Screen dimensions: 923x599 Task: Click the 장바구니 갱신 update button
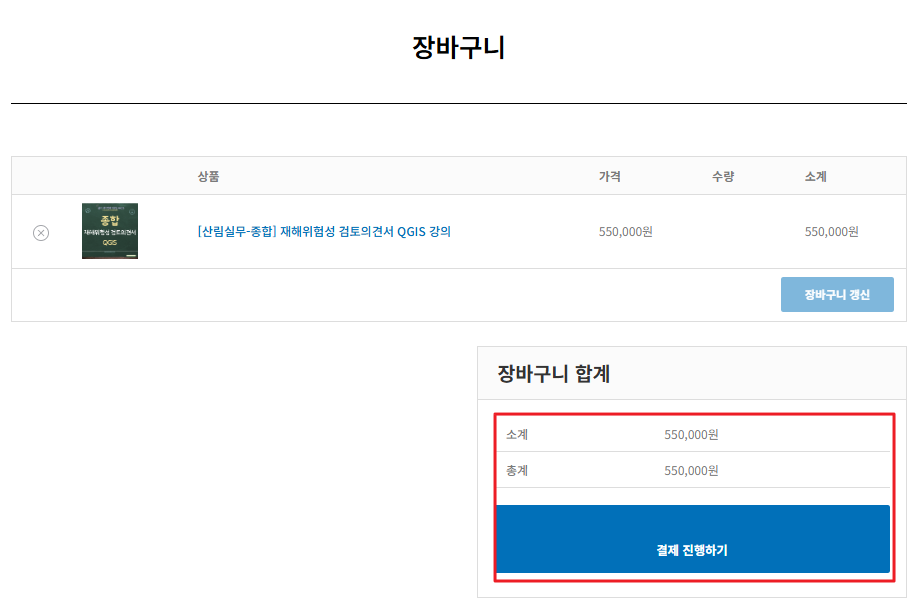click(x=836, y=294)
